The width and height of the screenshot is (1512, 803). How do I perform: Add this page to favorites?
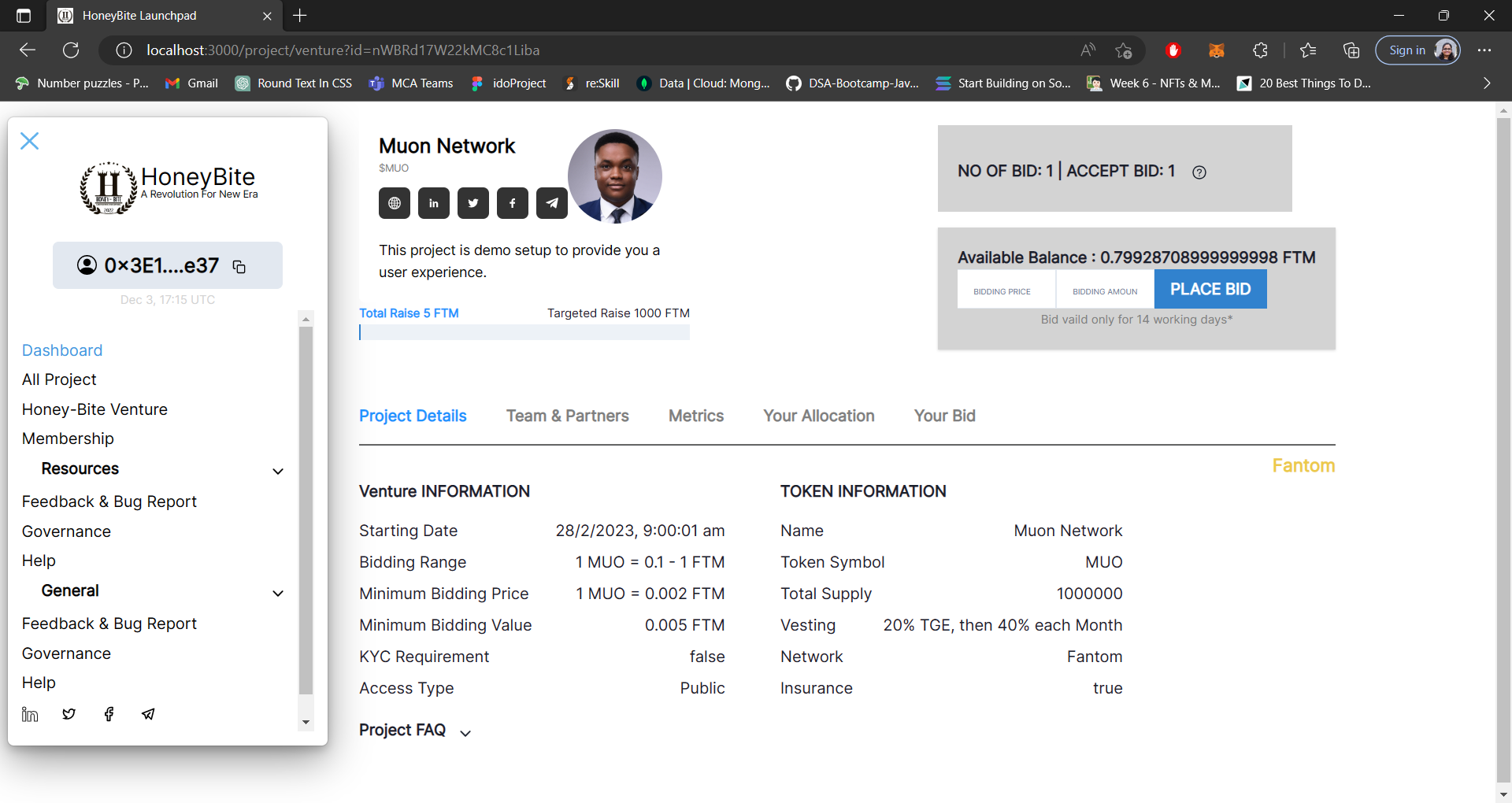click(1124, 50)
